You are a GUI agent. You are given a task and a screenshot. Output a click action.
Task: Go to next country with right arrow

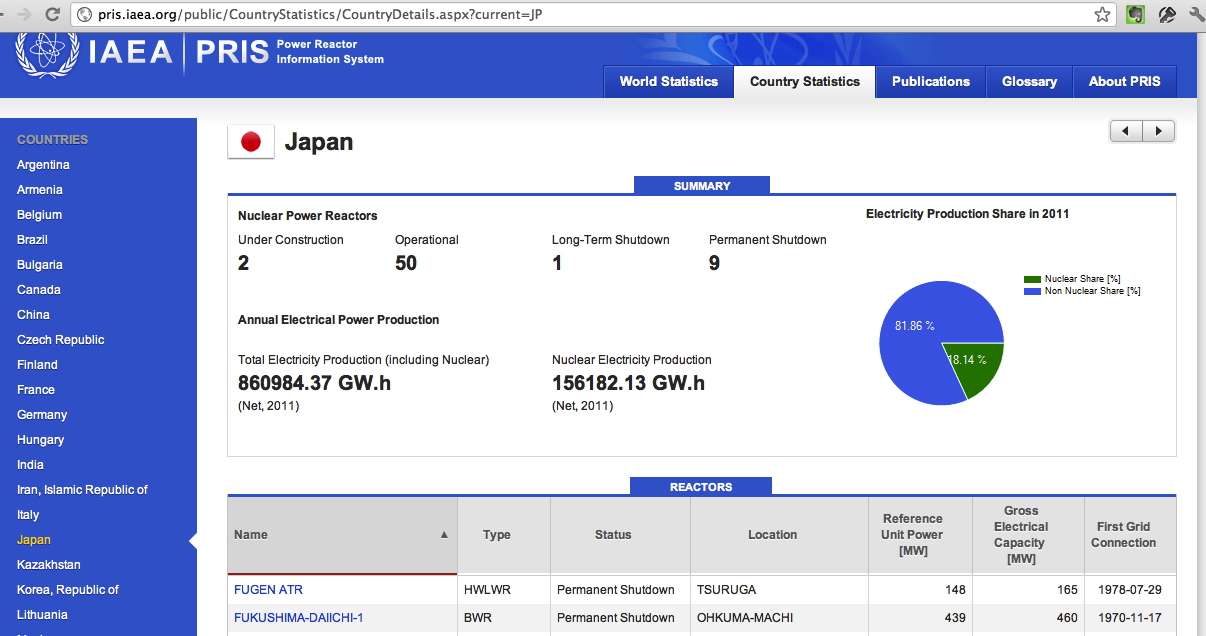coord(1159,131)
